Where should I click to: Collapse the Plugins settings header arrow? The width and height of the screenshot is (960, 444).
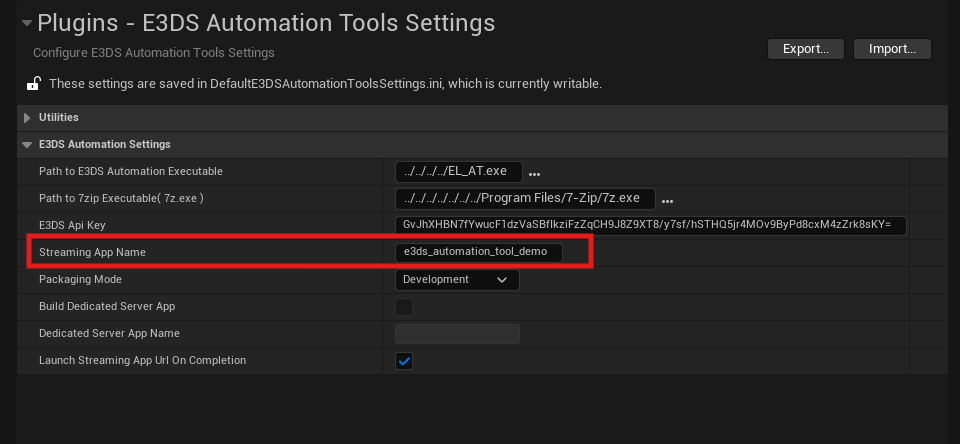(x=27, y=23)
